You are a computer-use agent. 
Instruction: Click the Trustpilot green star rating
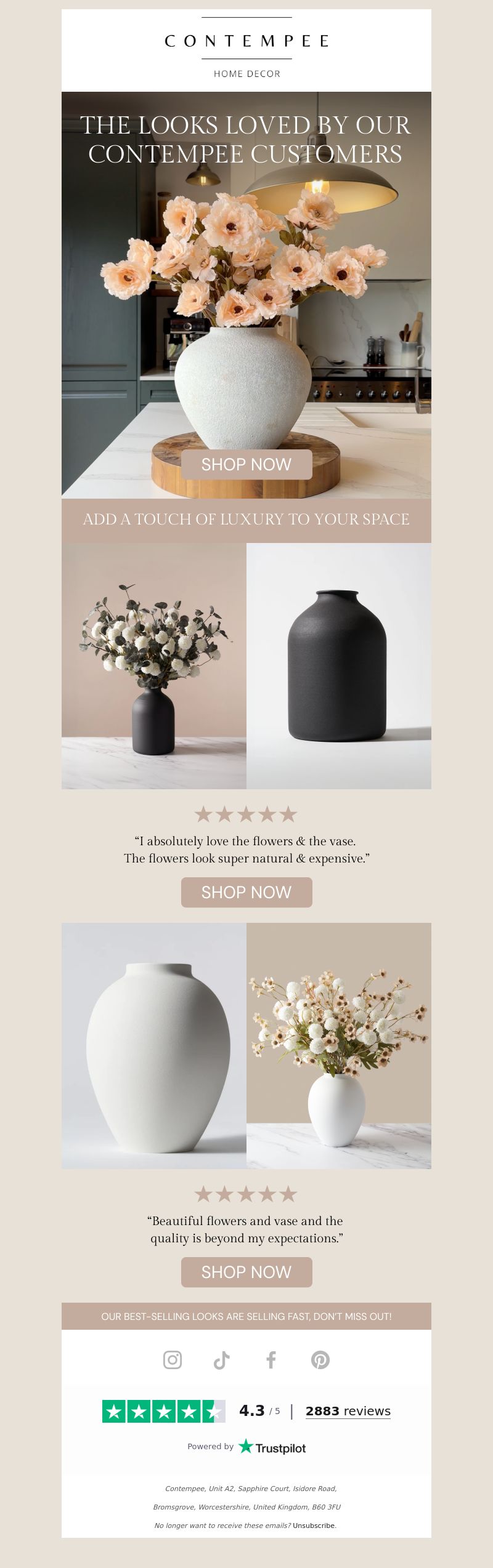(164, 1411)
